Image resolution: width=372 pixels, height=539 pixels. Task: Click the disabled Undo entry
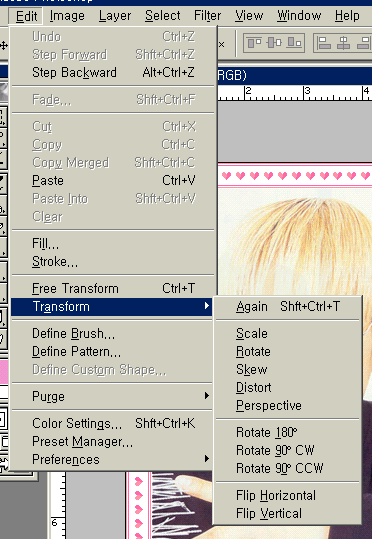coord(113,36)
